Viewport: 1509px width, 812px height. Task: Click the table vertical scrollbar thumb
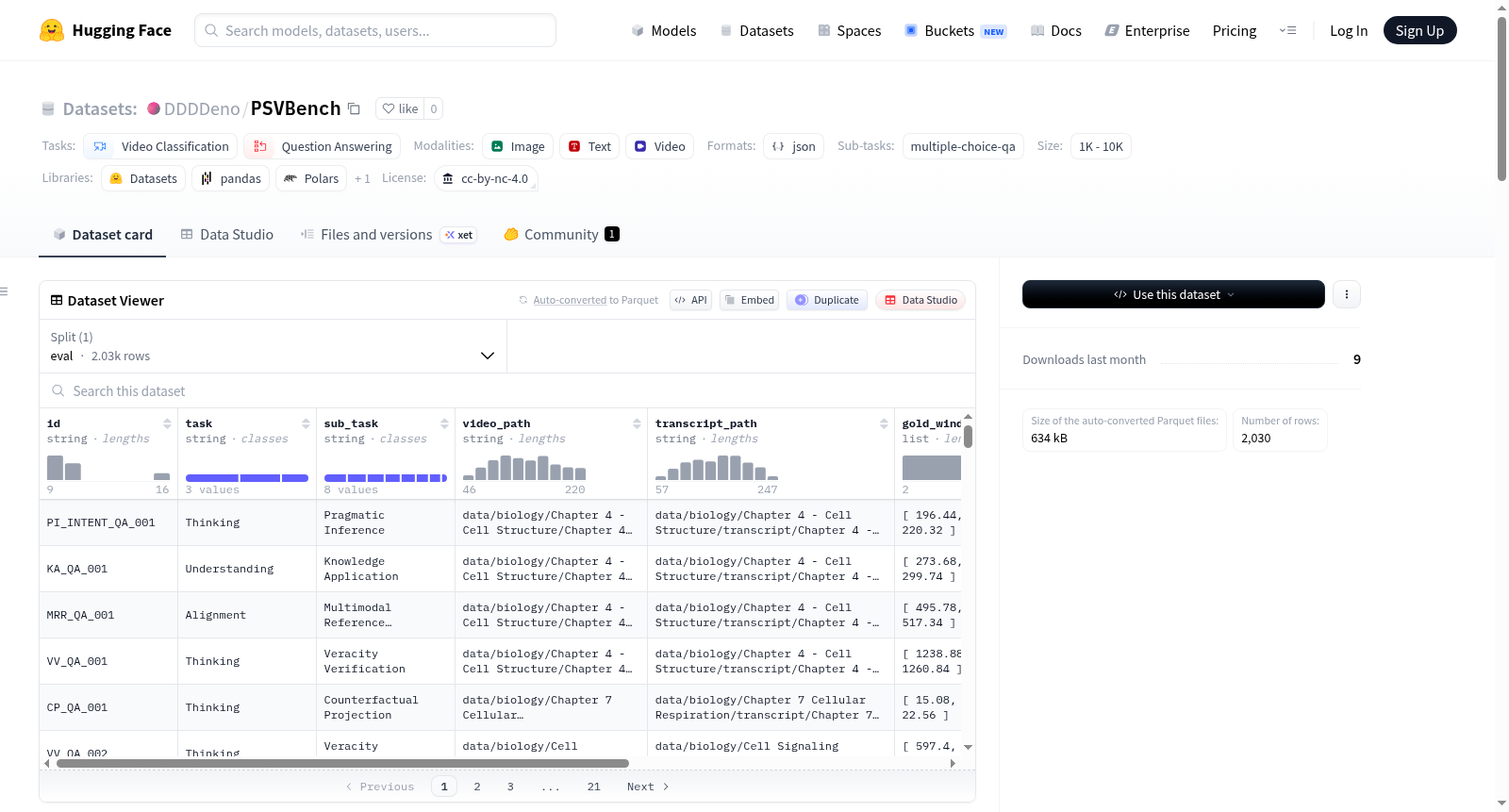click(x=968, y=437)
